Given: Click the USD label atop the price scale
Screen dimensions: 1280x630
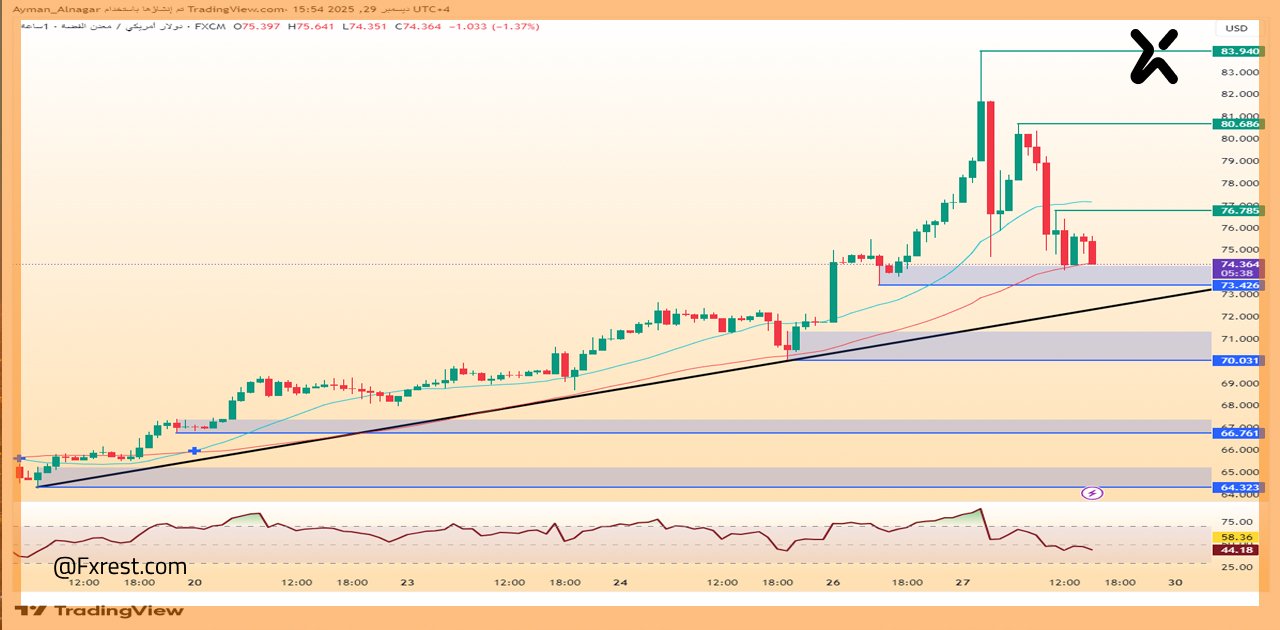Looking at the screenshot, I should [1236, 28].
